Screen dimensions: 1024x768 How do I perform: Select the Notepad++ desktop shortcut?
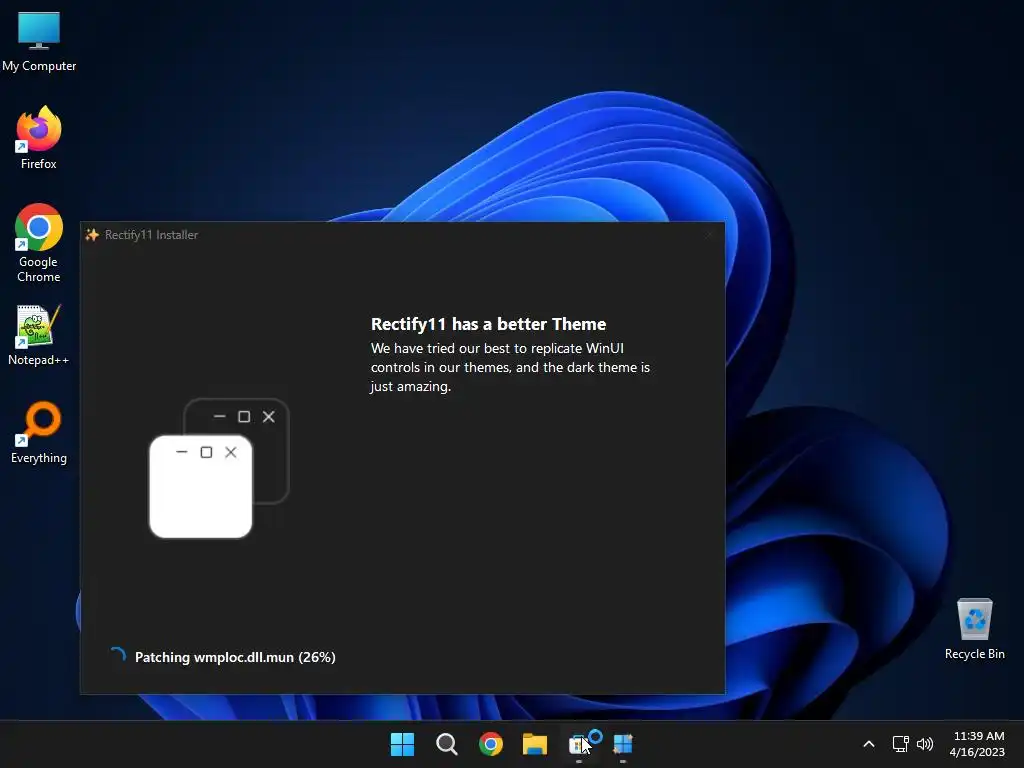tap(39, 336)
